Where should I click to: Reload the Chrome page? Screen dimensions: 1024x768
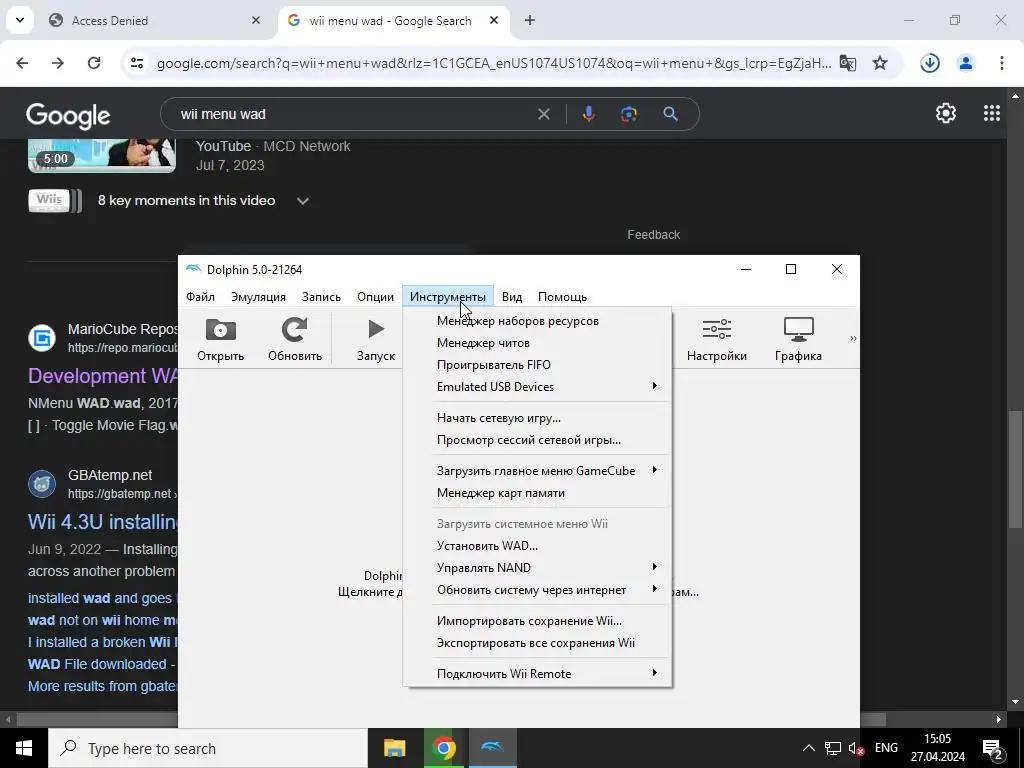pos(94,63)
